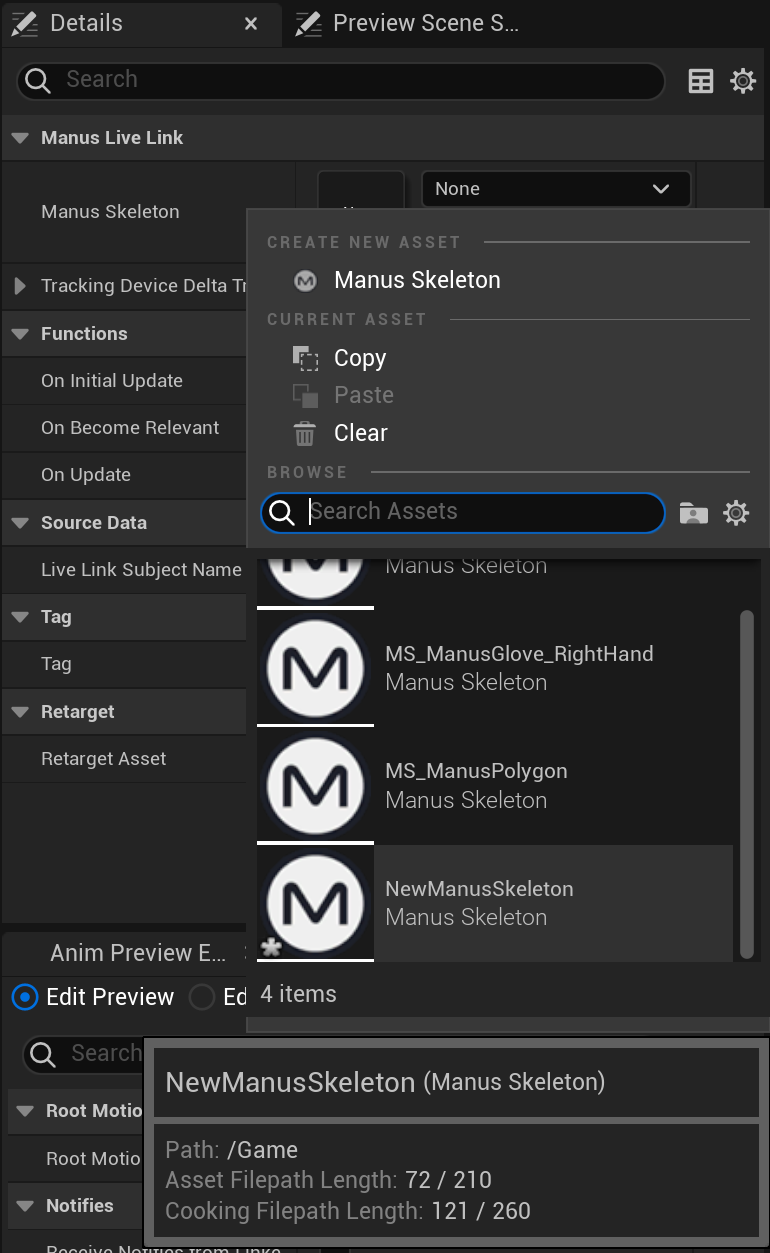Select the Edit Preview radio button
This screenshot has height=1253, width=770.
(25, 997)
